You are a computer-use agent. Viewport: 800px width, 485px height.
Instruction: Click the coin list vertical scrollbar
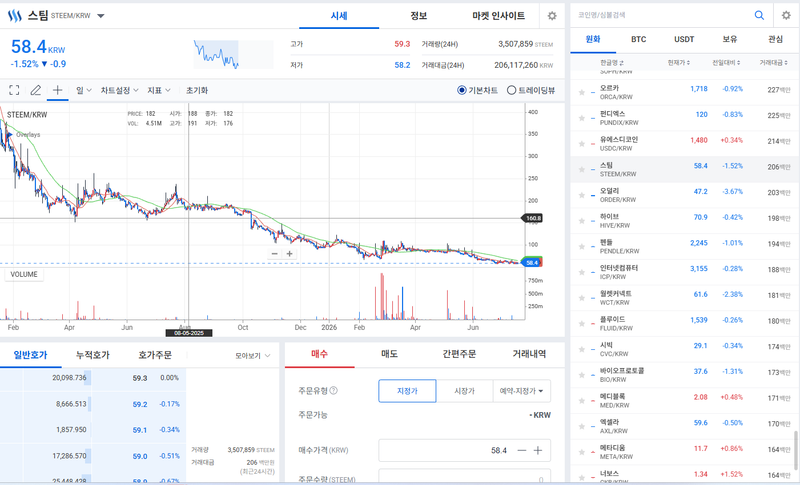coord(795,444)
